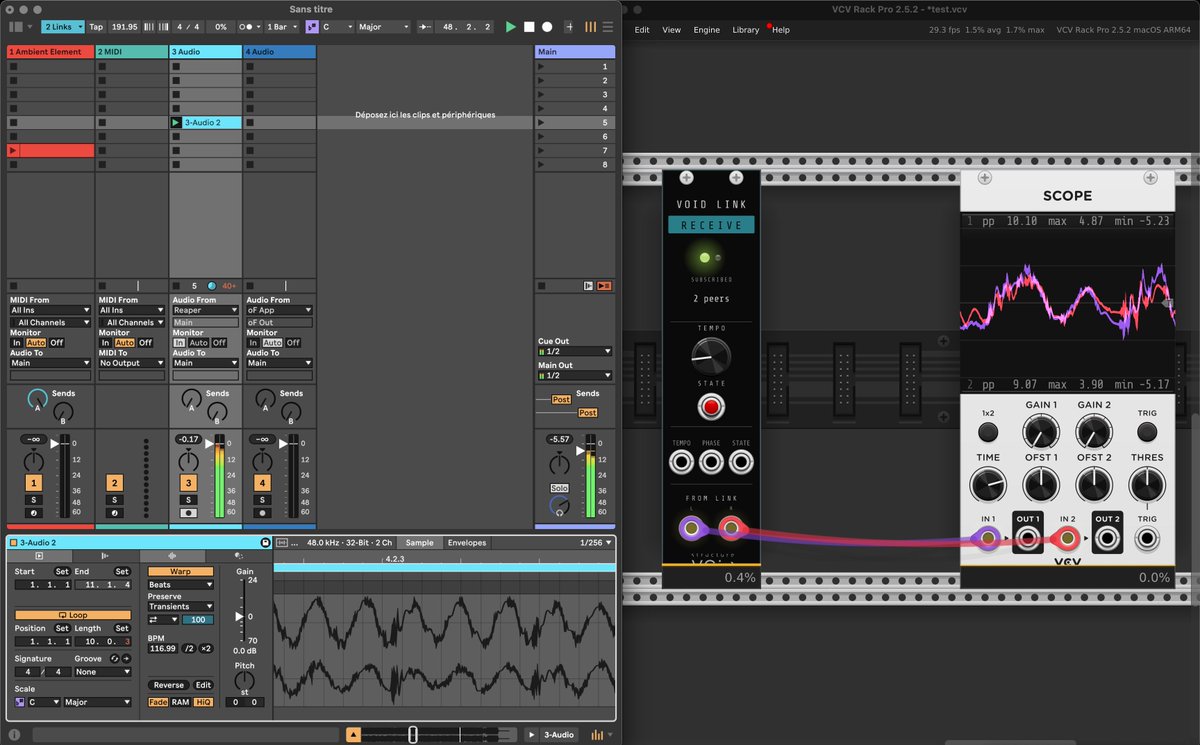
Task: Click the Tap tempo button
Action: click(x=96, y=27)
